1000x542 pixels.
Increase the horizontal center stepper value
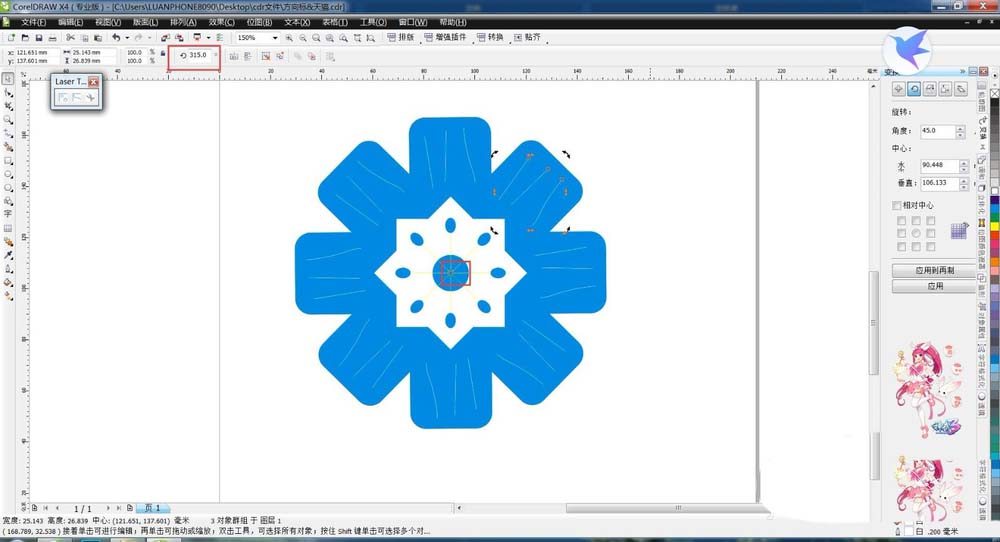[964, 163]
